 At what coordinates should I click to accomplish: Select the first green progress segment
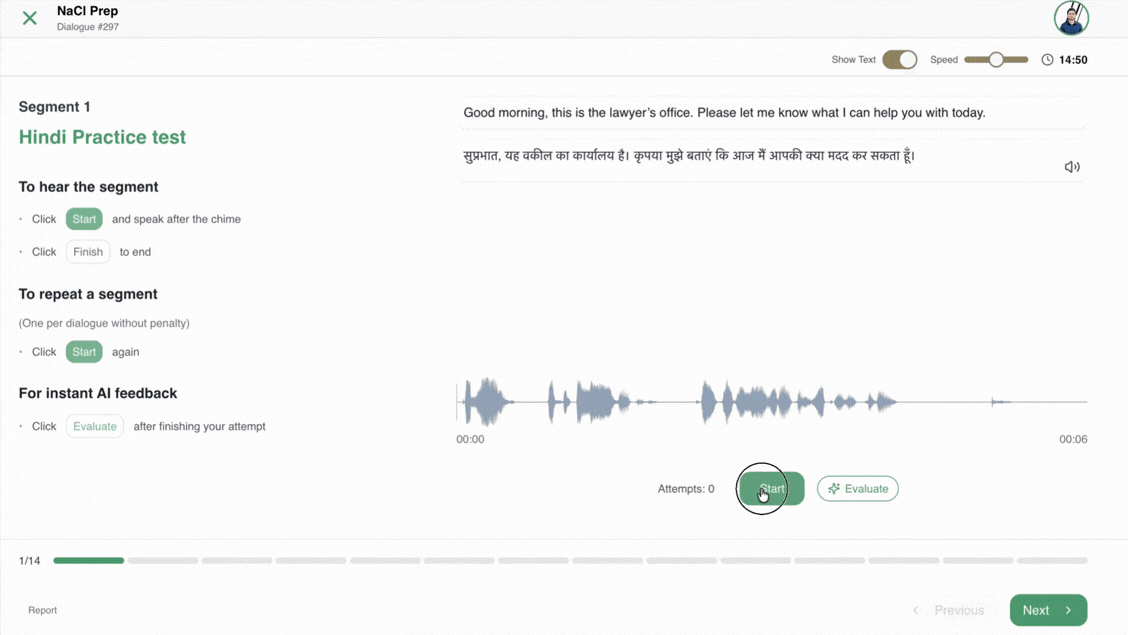[x=88, y=561]
